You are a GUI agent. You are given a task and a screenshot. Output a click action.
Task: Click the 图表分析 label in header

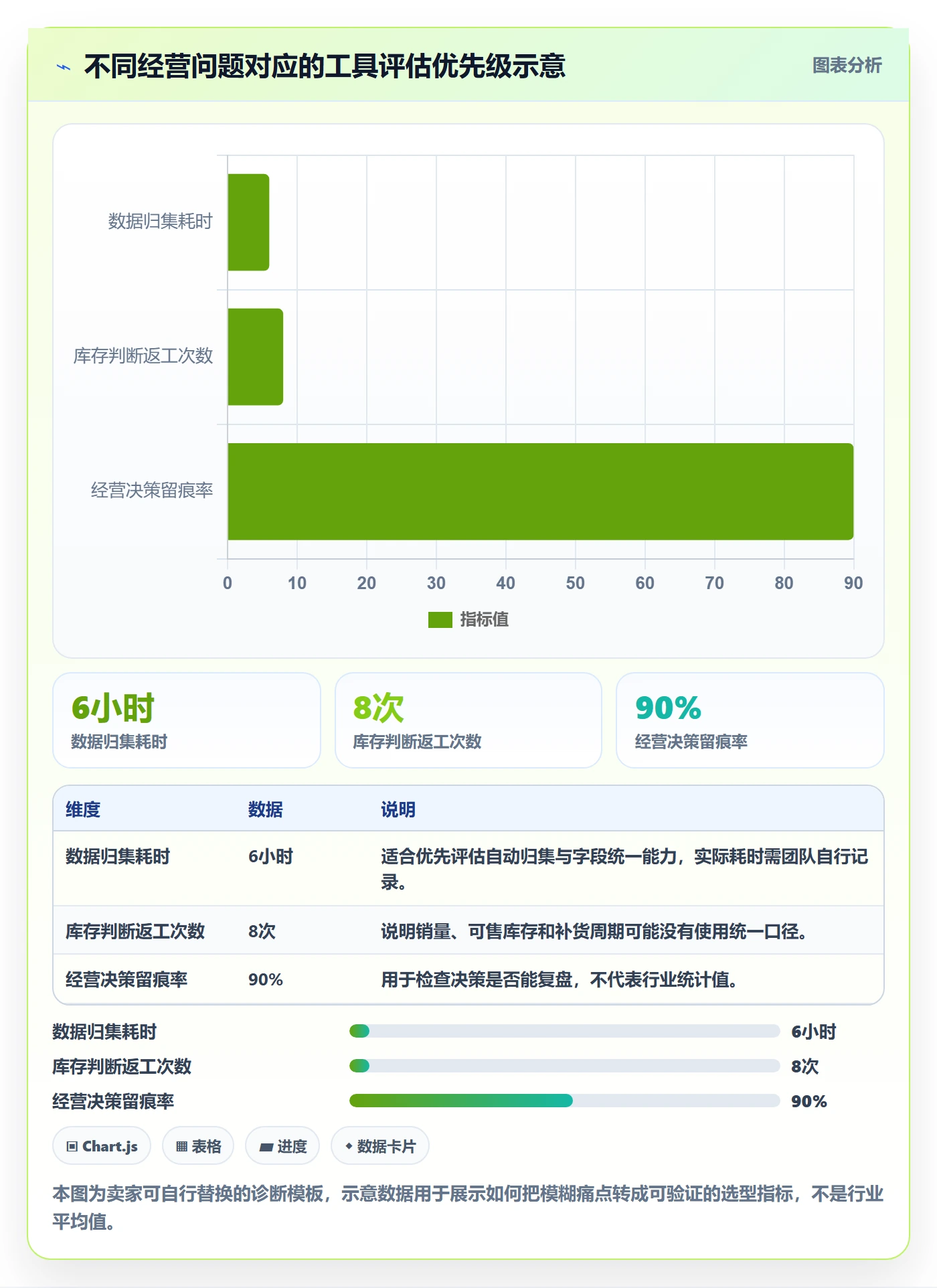[847, 65]
